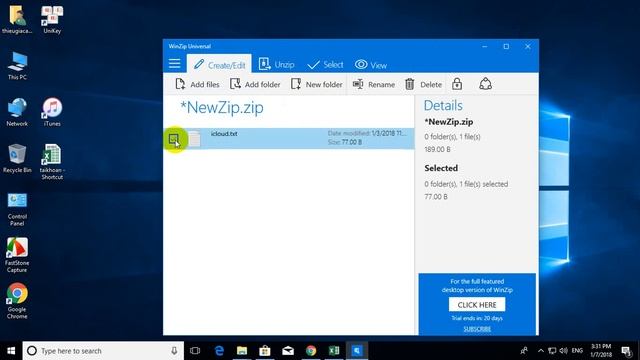Screen dimensions: 640x360
Task: Close the WinZip Universal window
Action: pos(528,47)
